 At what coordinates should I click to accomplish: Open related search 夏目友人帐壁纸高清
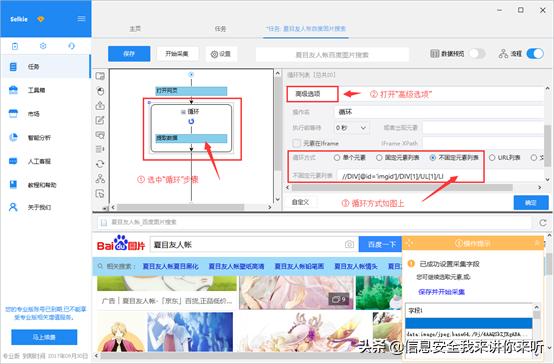[x=236, y=266]
